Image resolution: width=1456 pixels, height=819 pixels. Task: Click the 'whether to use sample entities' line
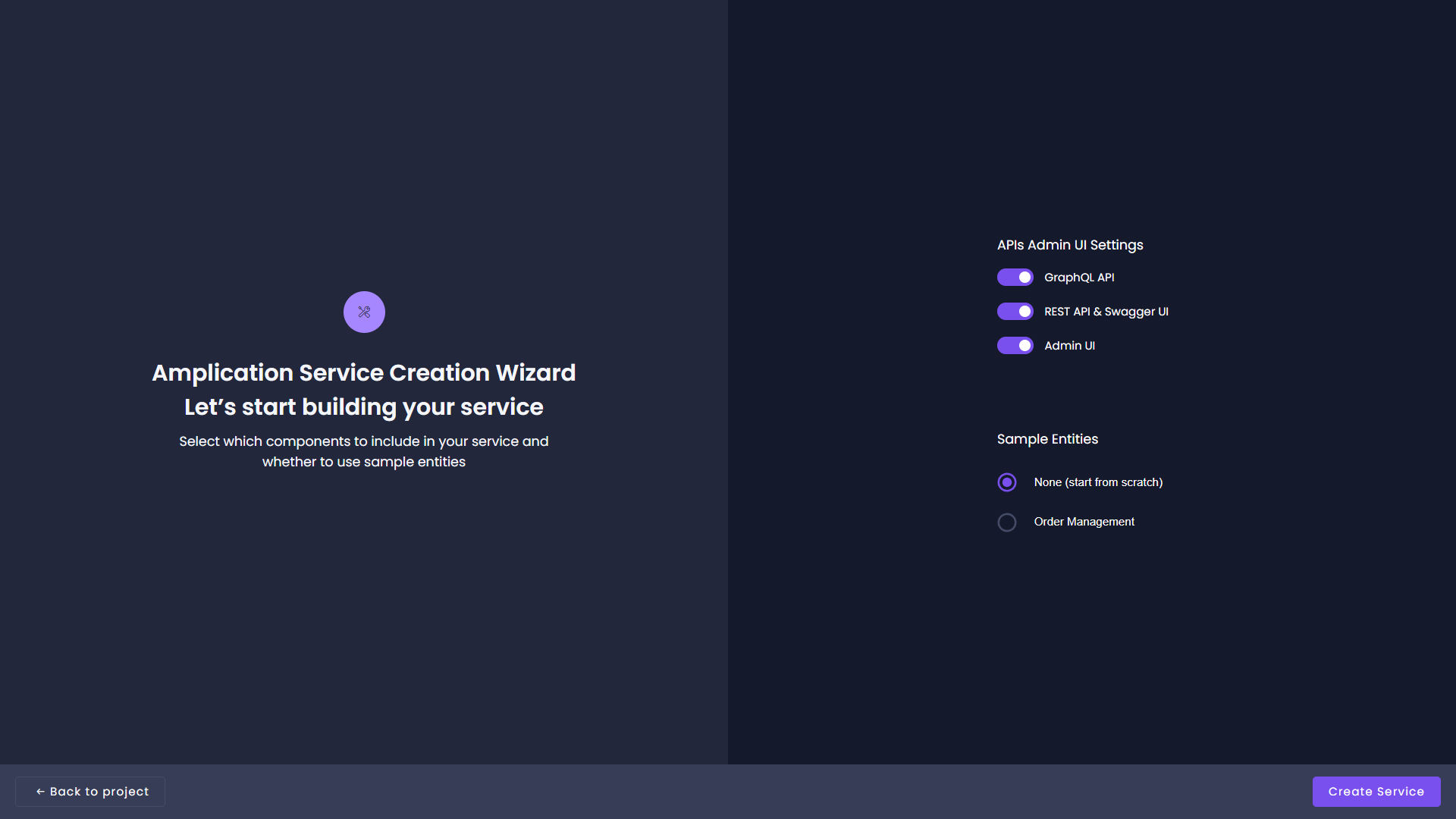point(363,462)
